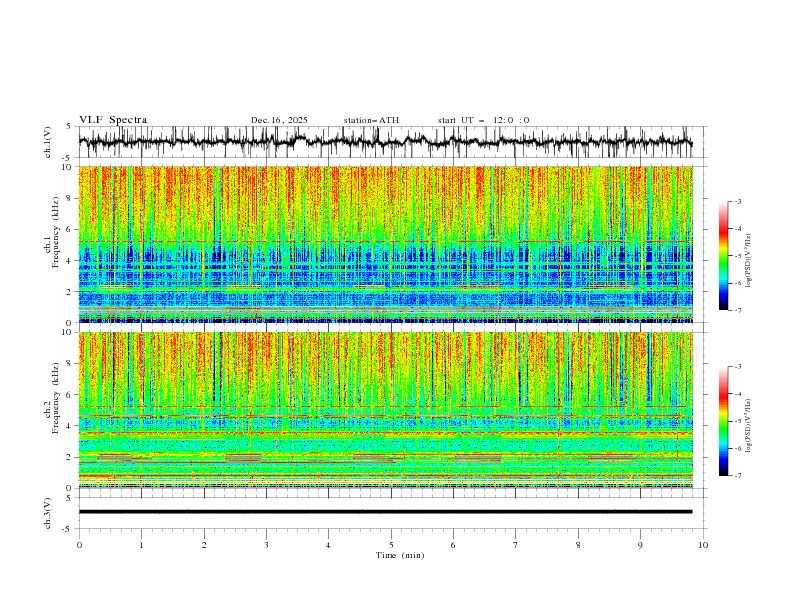The height and width of the screenshot is (612, 792).
Task: Click time axis tick label "8"
Action: click(578, 545)
